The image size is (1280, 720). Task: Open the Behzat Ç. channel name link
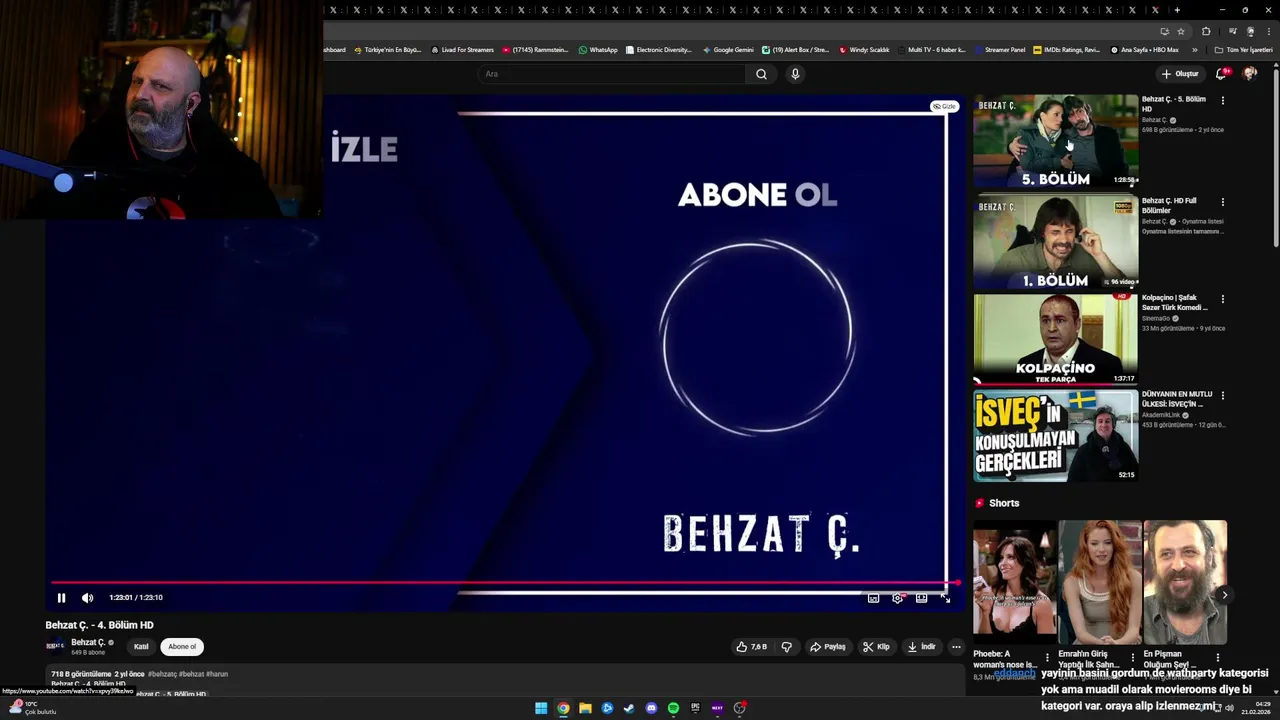(88, 642)
